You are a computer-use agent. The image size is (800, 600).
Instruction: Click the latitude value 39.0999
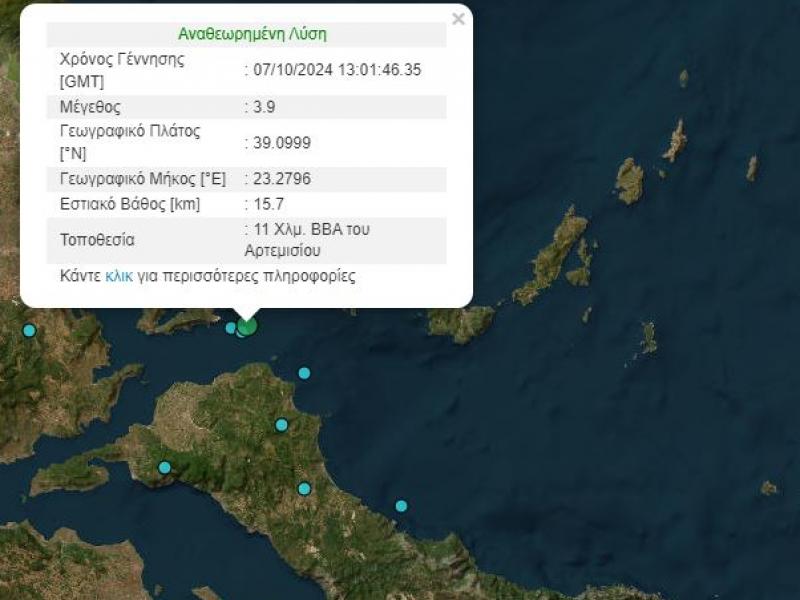click(281, 143)
